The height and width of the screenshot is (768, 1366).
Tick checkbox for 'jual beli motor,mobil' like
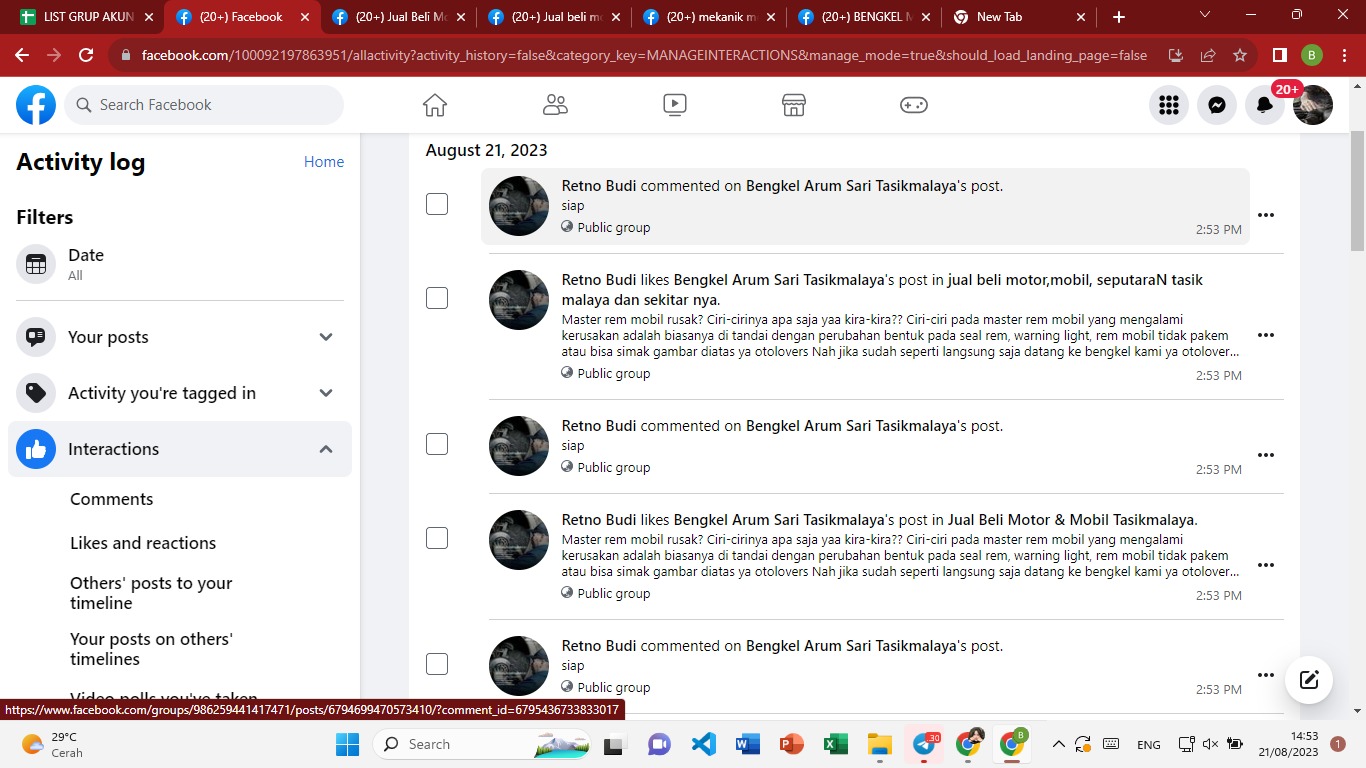pyautogui.click(x=437, y=298)
